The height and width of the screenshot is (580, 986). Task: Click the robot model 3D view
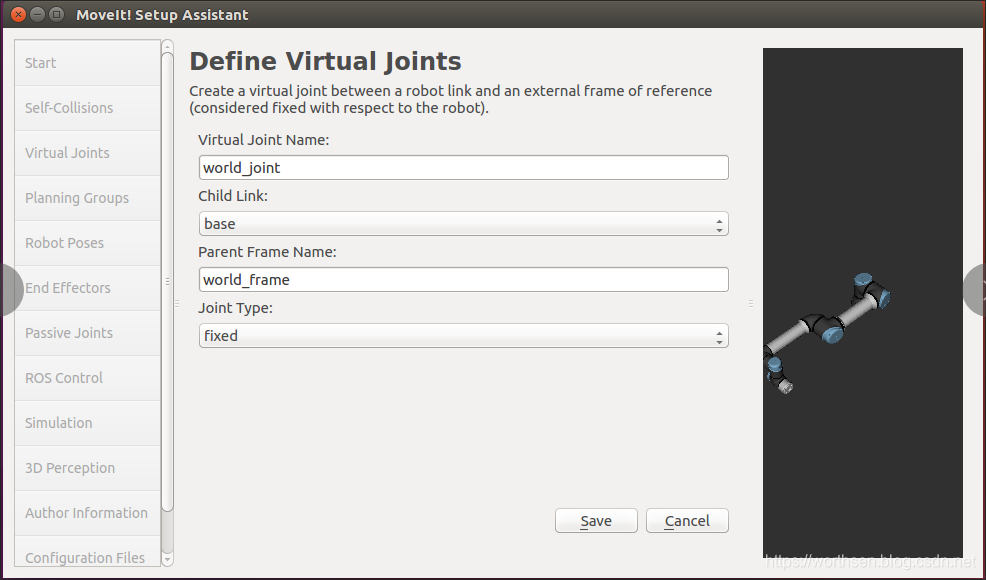click(863, 303)
